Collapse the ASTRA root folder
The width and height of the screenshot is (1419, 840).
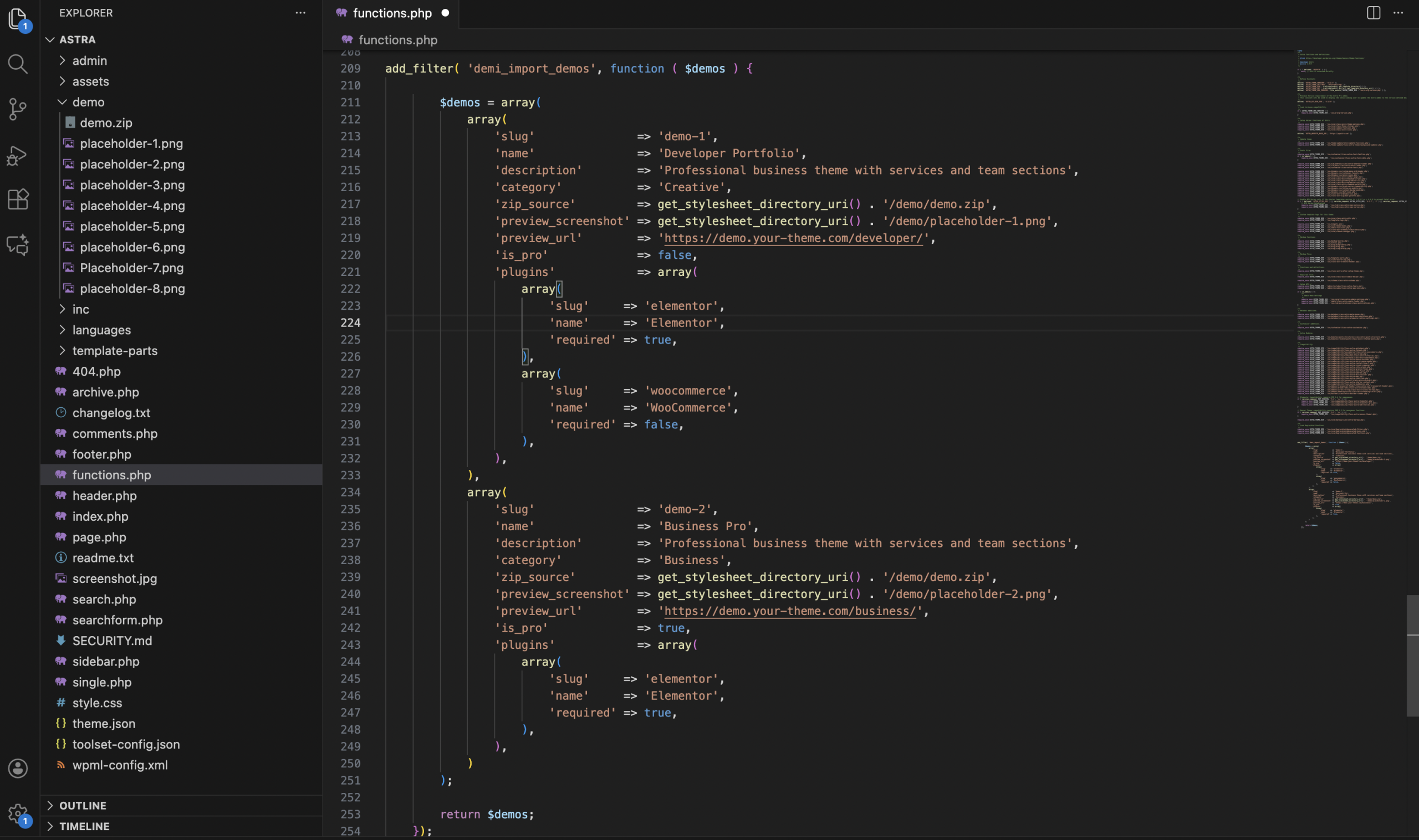pyautogui.click(x=50, y=40)
